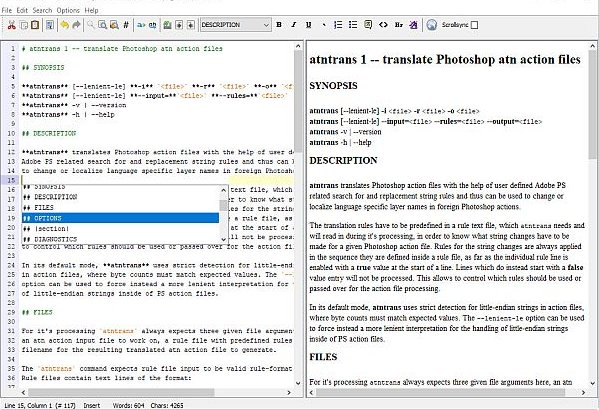The image size is (599, 410).
Task: Click the faded magnifier Find icon
Action: [x=91, y=25]
